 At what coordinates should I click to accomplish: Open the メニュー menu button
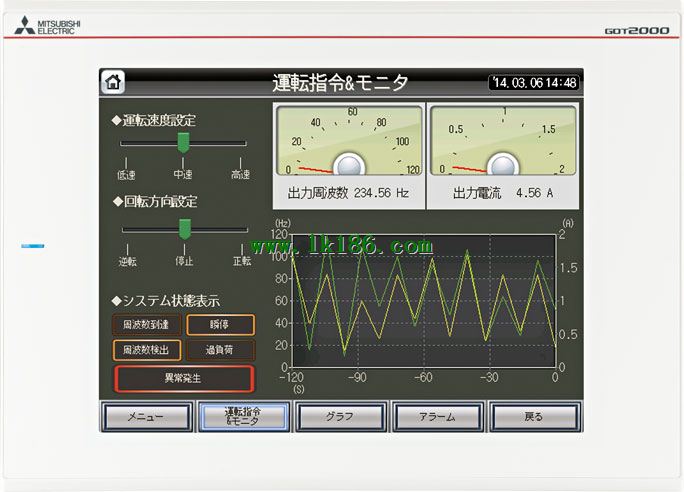point(146,416)
